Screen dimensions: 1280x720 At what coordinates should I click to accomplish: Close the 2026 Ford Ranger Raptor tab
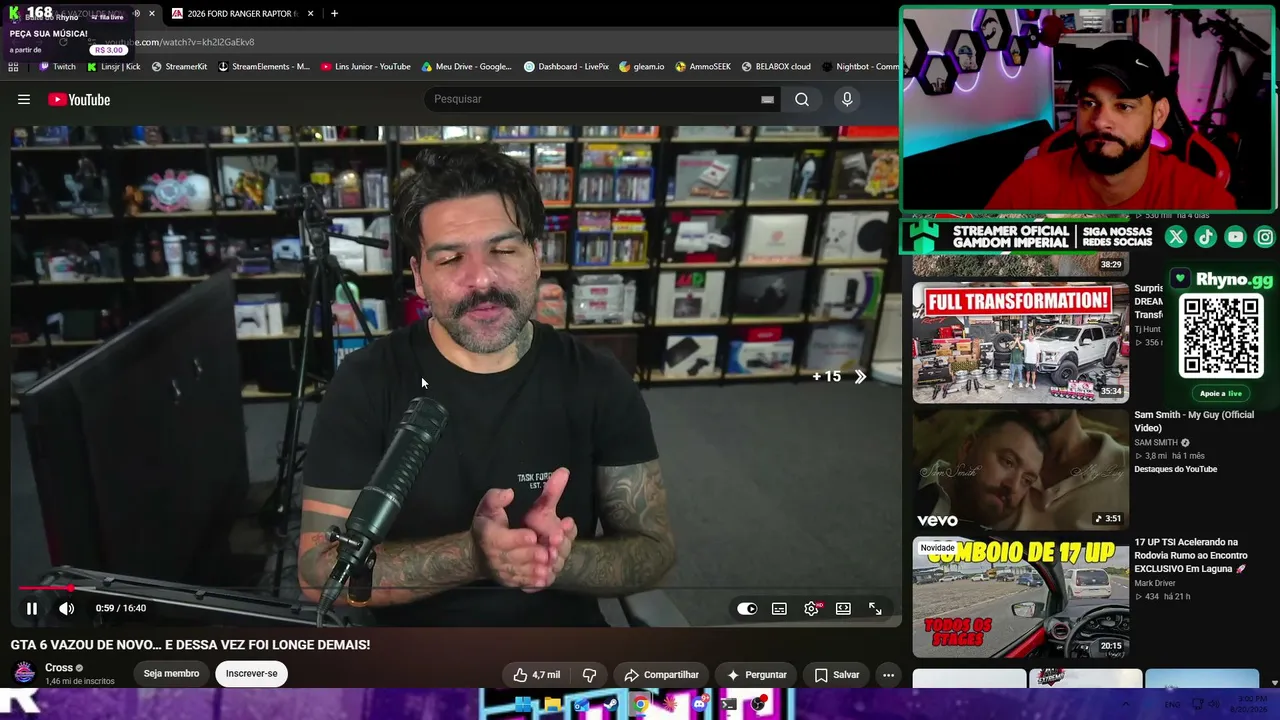pyautogui.click(x=310, y=13)
